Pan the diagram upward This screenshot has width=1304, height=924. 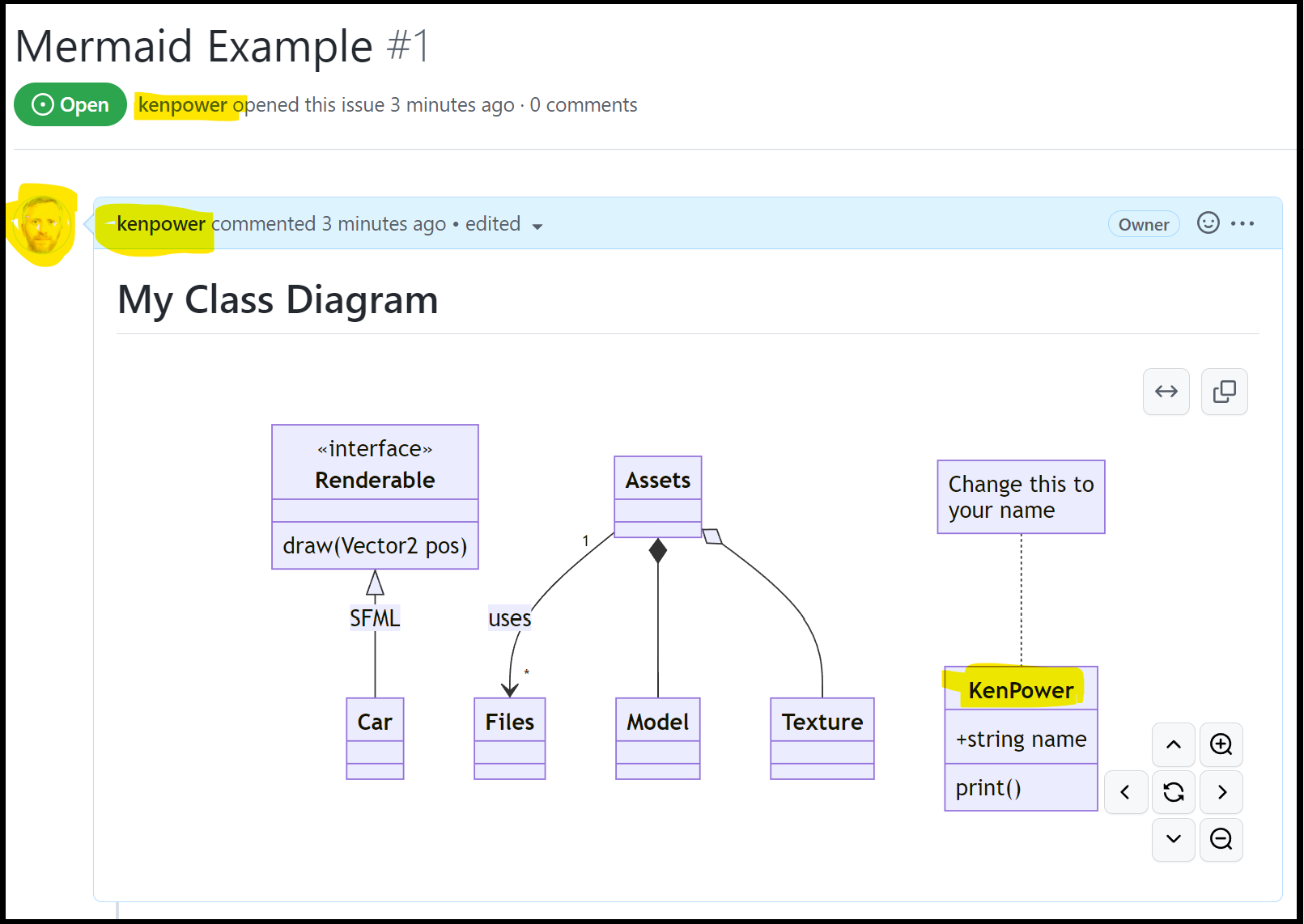(1173, 745)
